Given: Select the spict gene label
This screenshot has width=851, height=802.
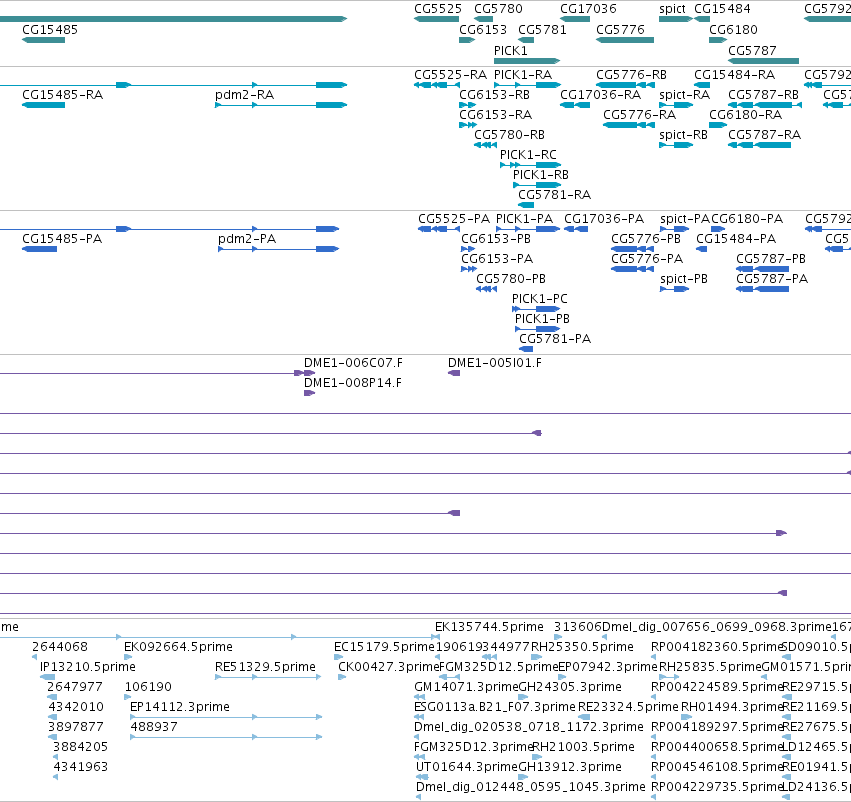Looking at the screenshot, I should pos(672,9).
